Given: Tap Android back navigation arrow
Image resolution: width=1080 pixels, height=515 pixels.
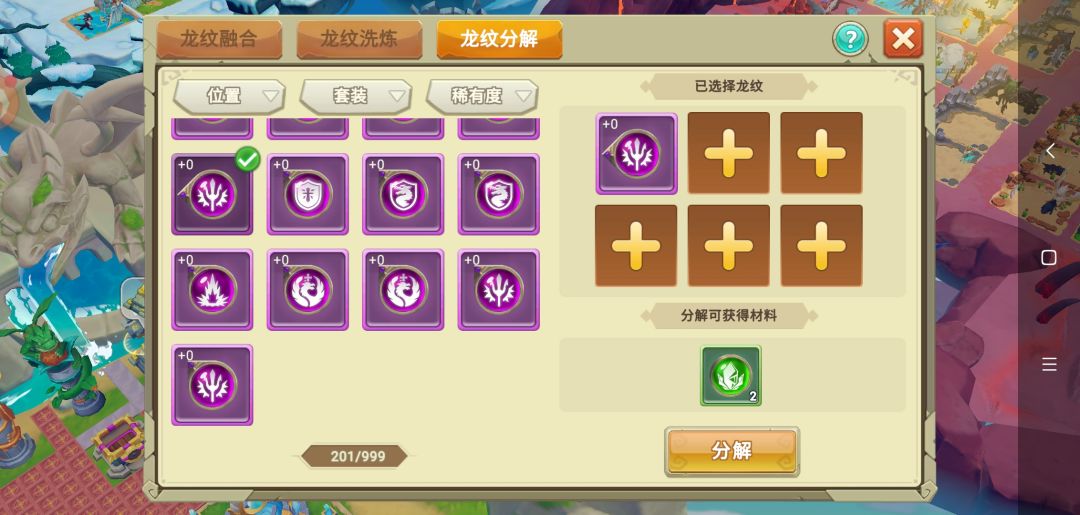Looking at the screenshot, I should click(1050, 150).
